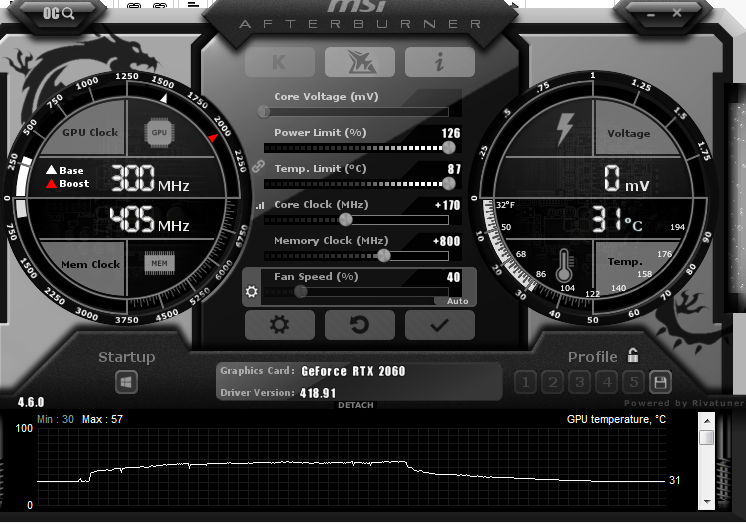Click the driver version 418.91 text
The image size is (746, 524).
point(318,393)
